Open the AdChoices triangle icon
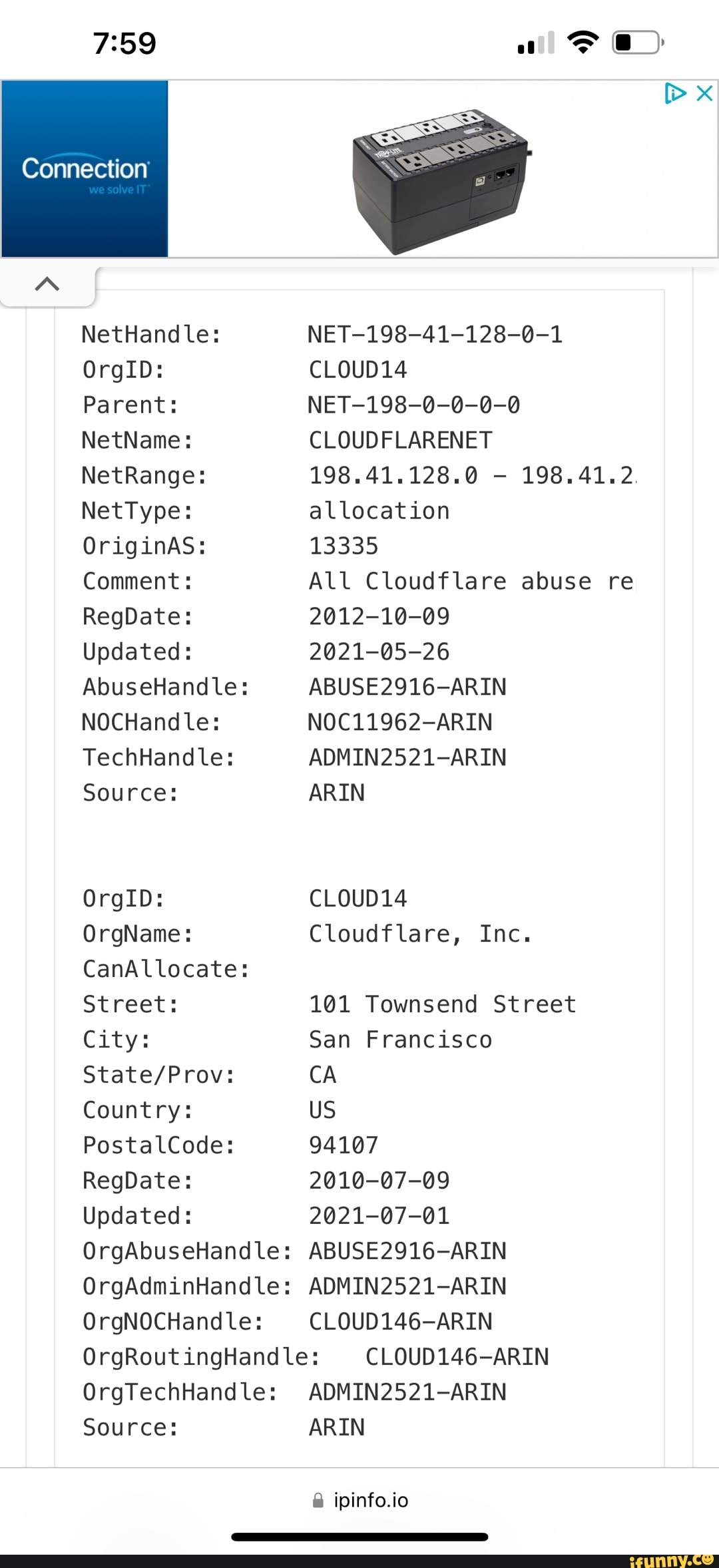The height and width of the screenshot is (1568, 719). (x=675, y=93)
